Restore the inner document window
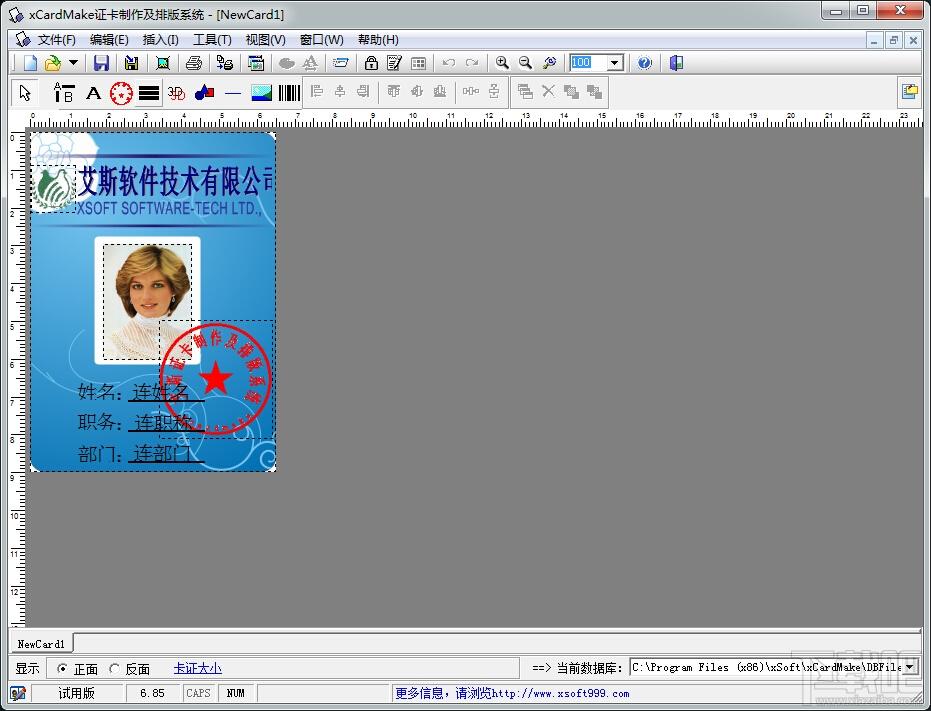 click(893, 40)
